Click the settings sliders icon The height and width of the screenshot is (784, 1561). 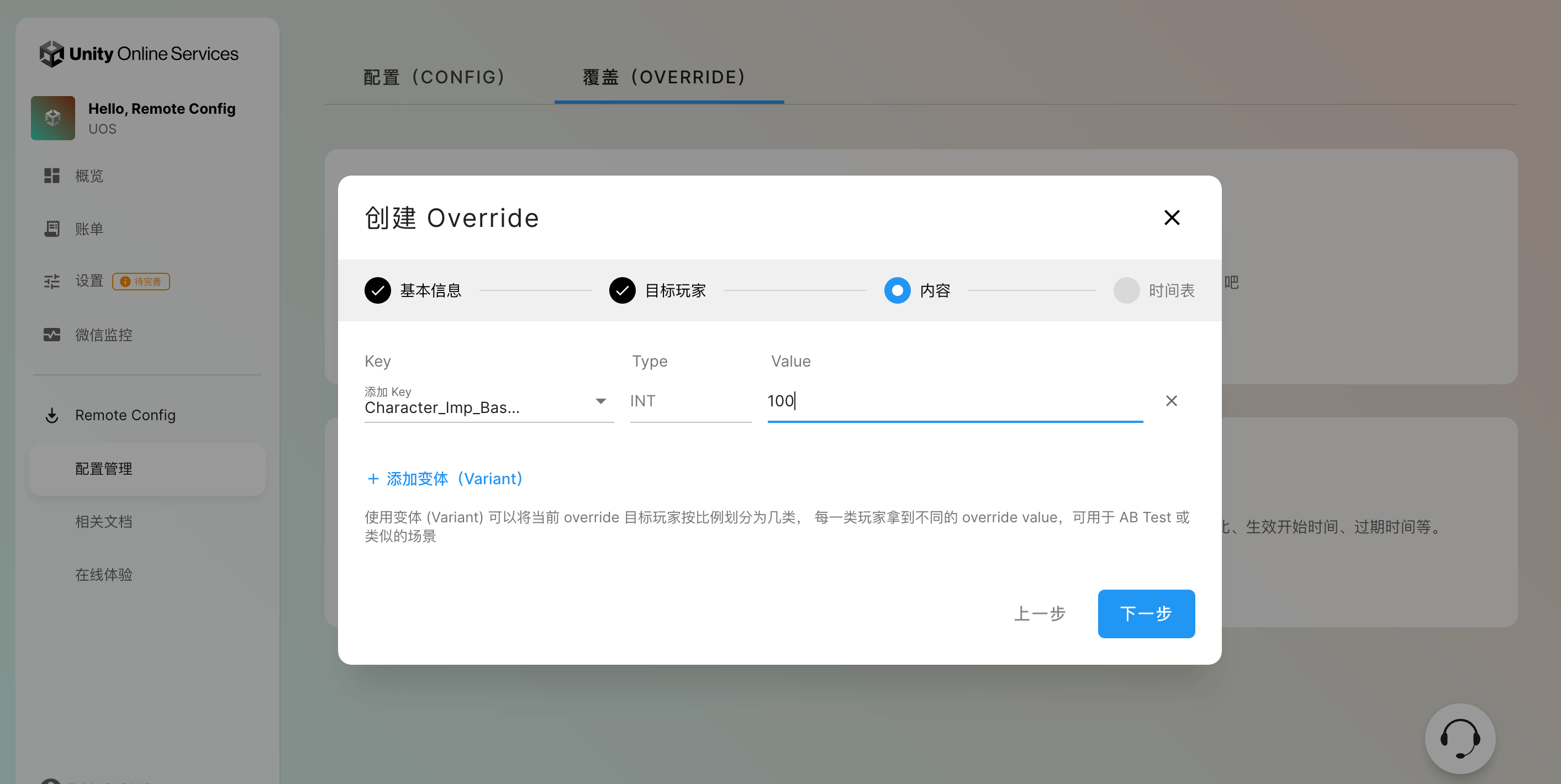[x=52, y=281]
